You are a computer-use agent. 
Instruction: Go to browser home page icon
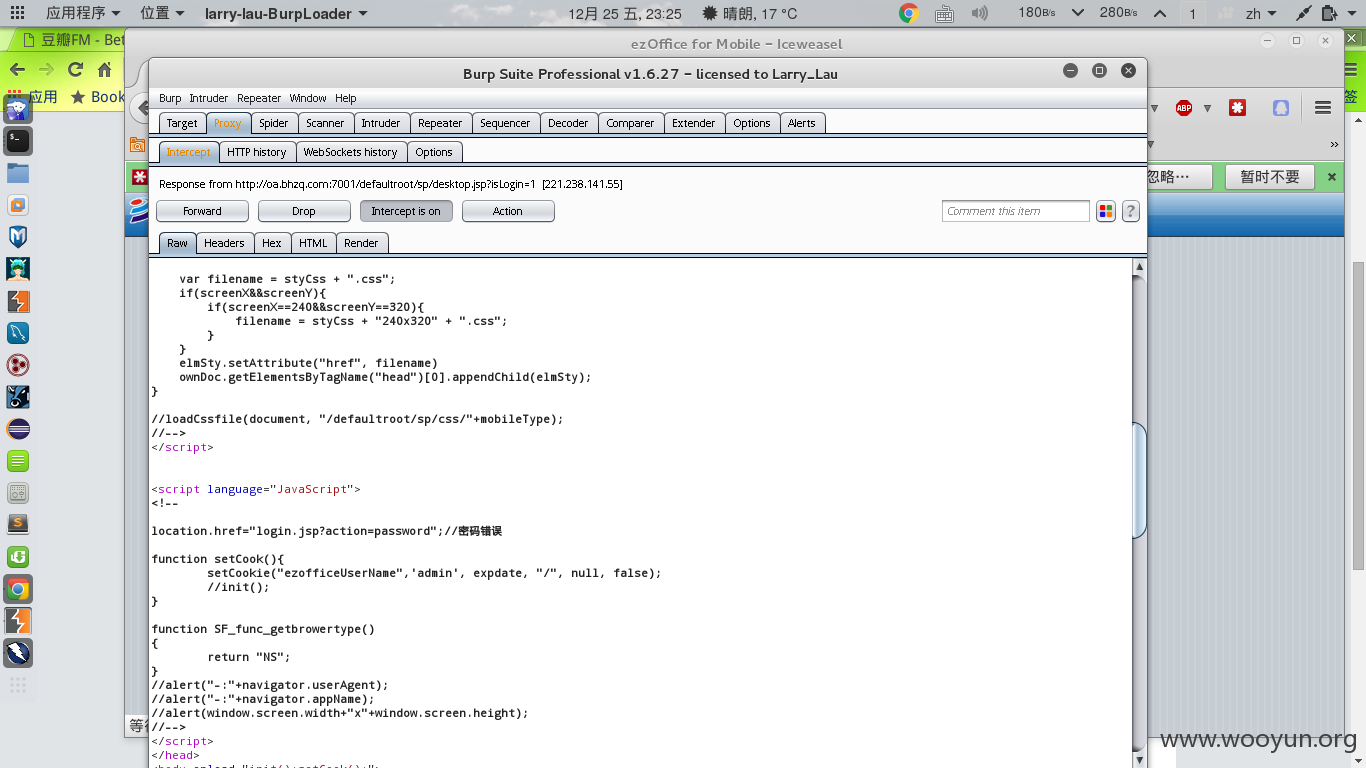tap(105, 69)
